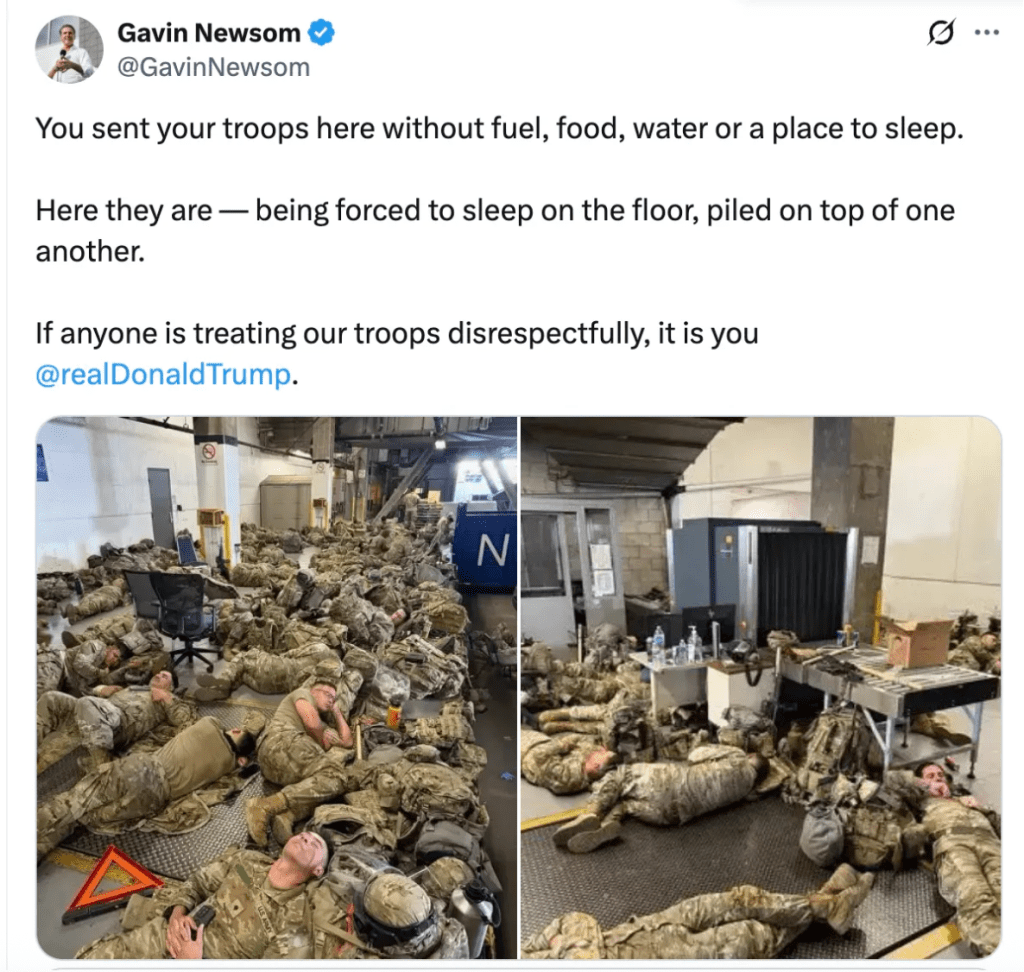Click the blue verified checkmark badge

[x=321, y=33]
